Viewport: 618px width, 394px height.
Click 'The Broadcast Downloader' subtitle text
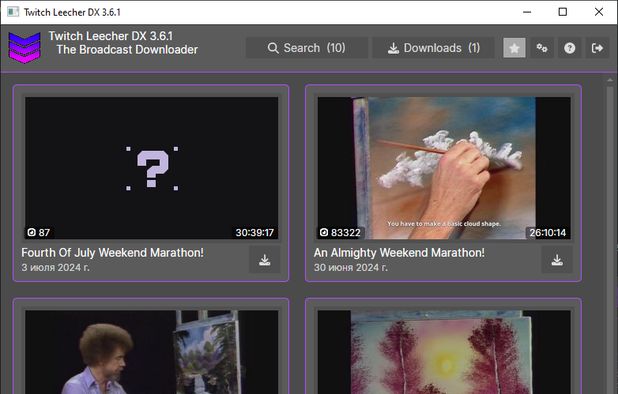[127, 50]
